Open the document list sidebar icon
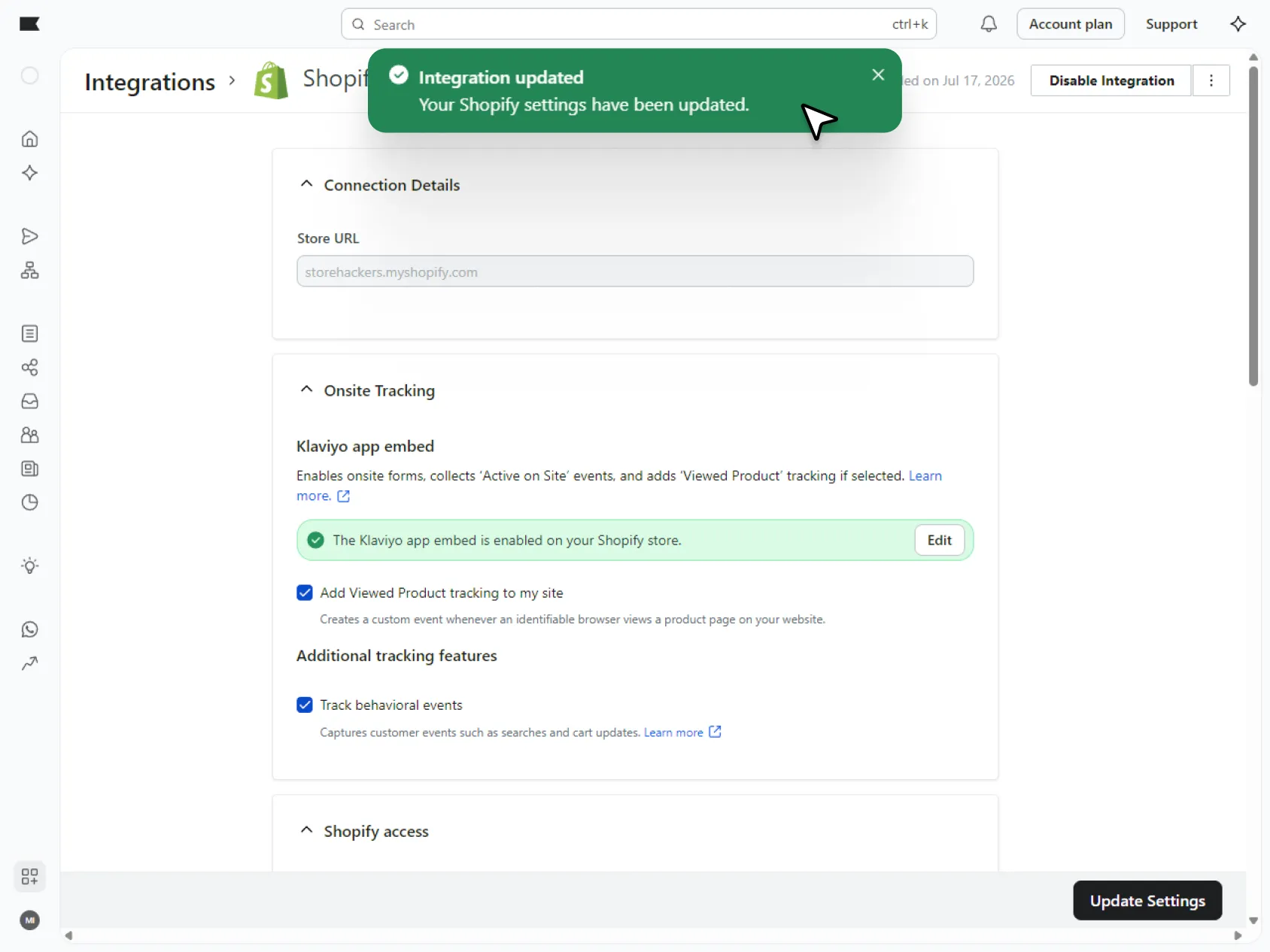 29,334
